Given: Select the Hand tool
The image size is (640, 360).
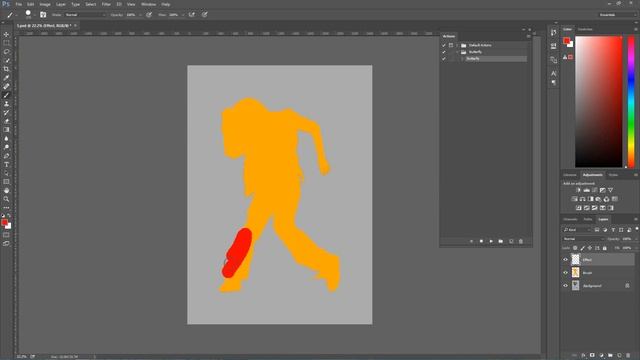Looking at the screenshot, I should point(6,191).
